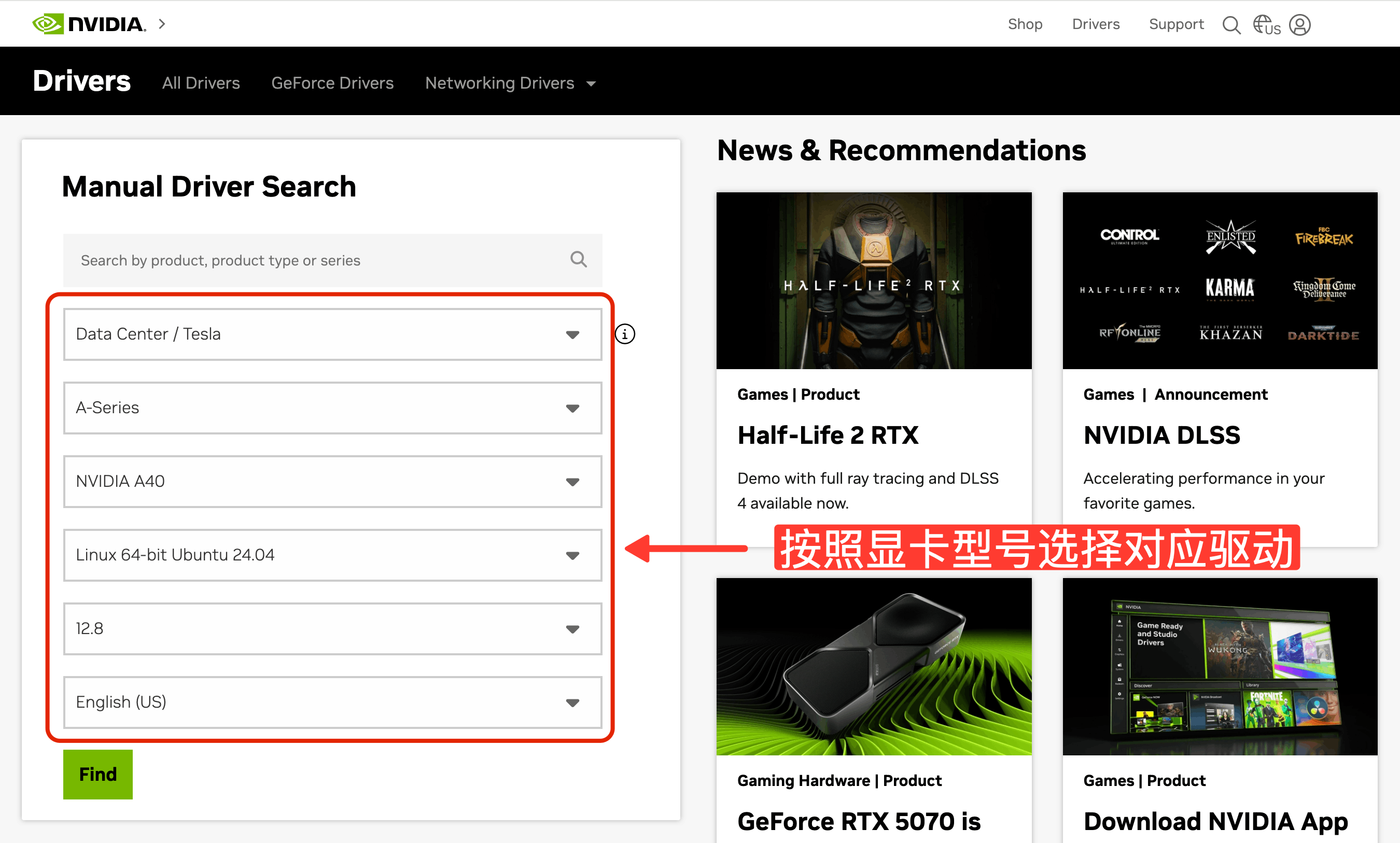Click the info icon beside product category
This screenshot has width=1400, height=843.
coord(625,334)
